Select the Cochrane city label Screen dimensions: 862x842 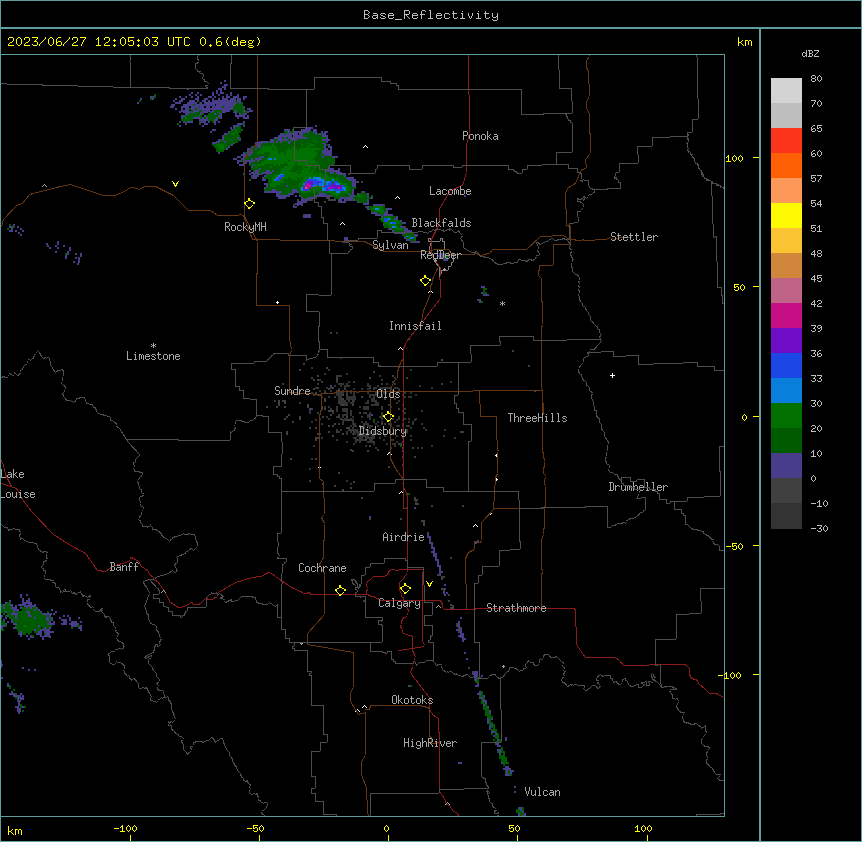322,568
